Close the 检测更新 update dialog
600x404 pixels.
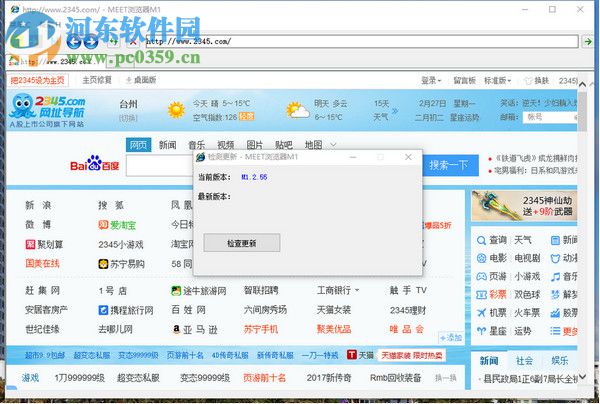[408, 157]
